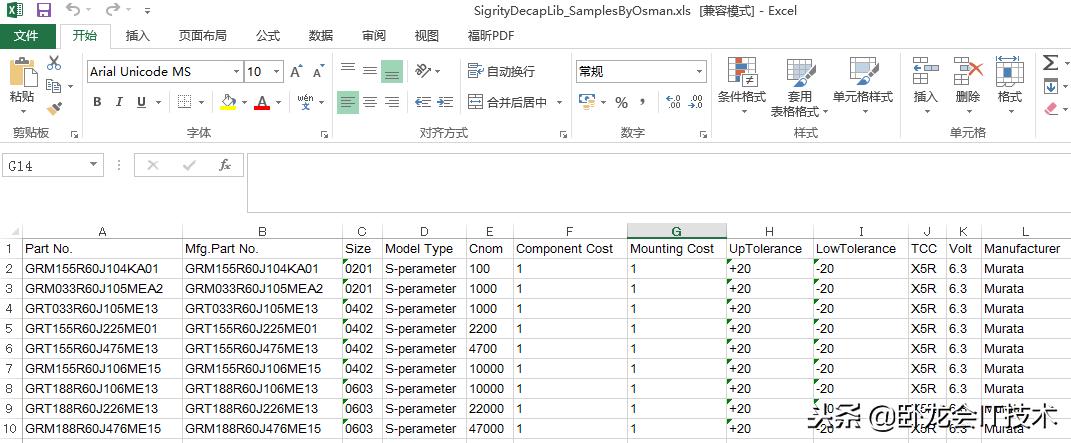Click the Redo arrow icon
Viewport: 1071px width, 443px height.
coord(113,10)
